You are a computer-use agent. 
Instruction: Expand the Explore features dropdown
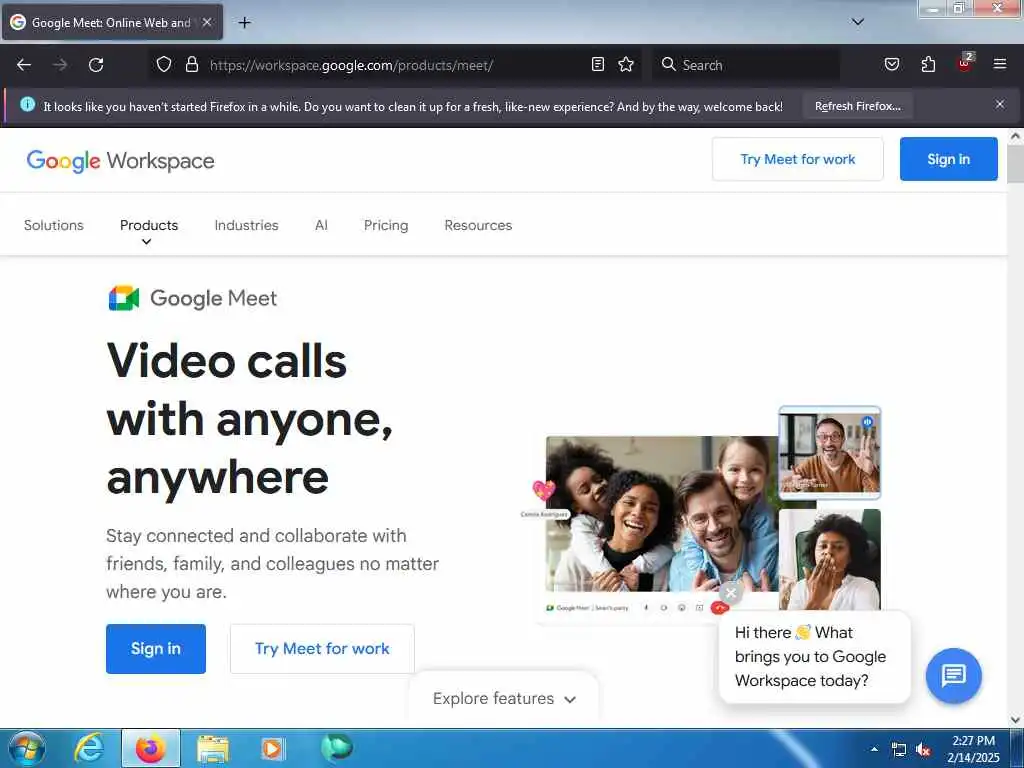504,698
